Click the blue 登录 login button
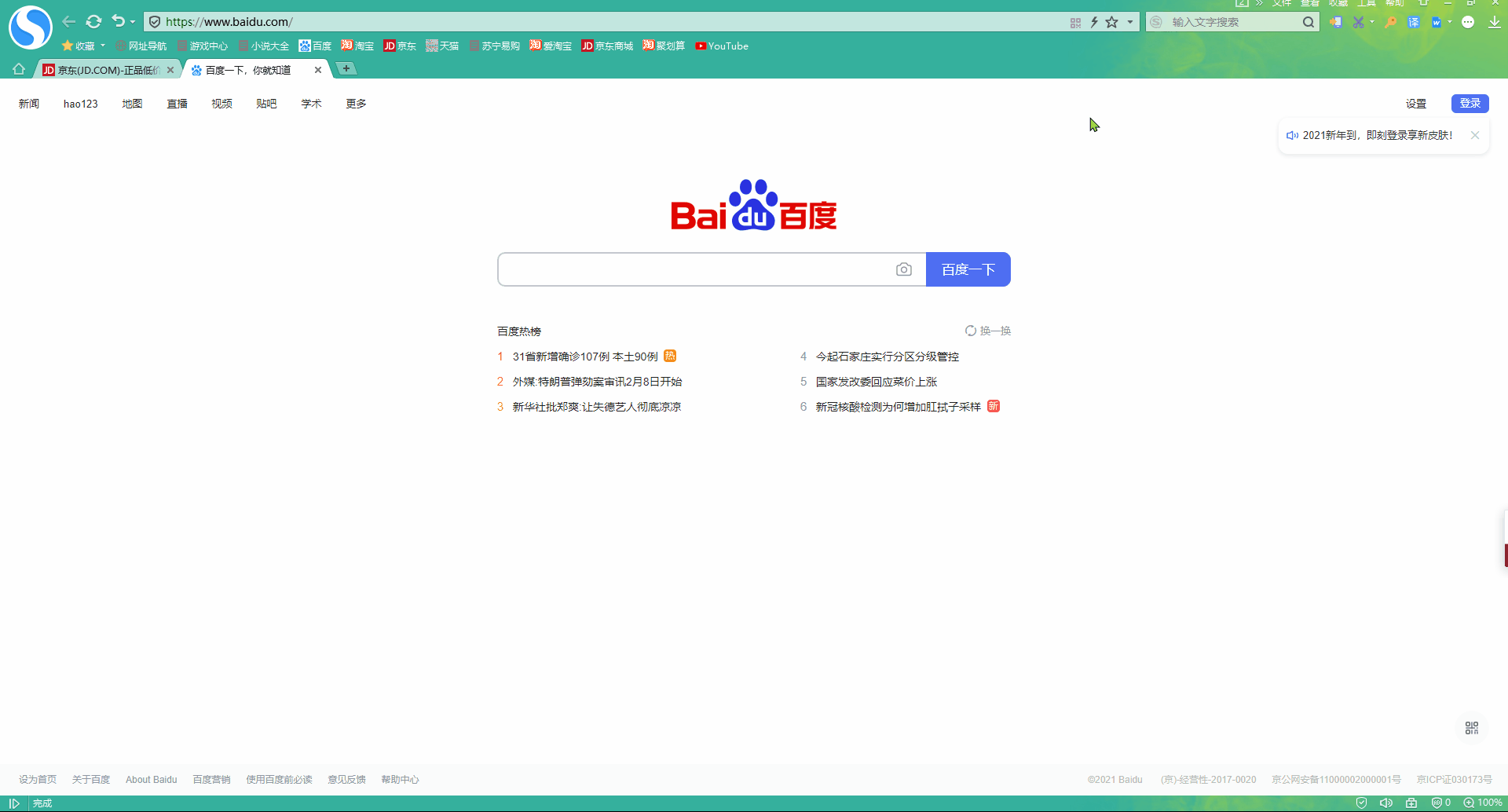 [x=1470, y=104]
